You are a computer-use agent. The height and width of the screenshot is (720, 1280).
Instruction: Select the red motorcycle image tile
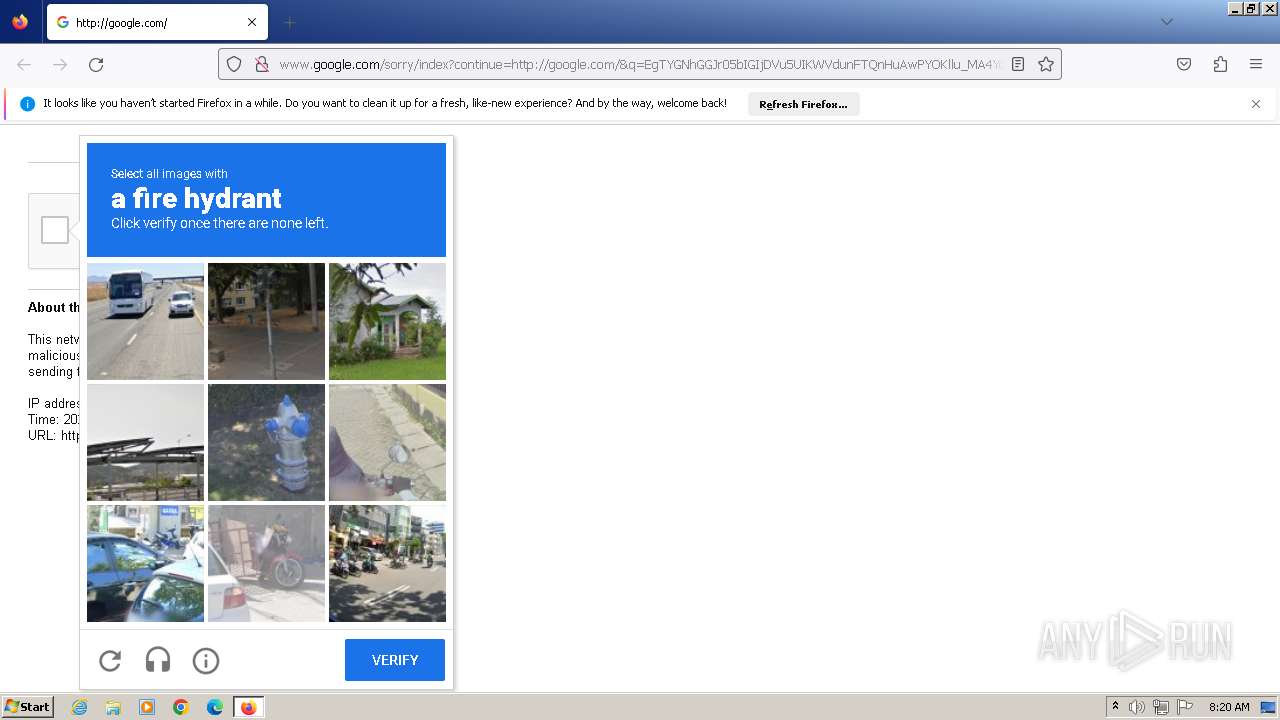(x=266, y=563)
